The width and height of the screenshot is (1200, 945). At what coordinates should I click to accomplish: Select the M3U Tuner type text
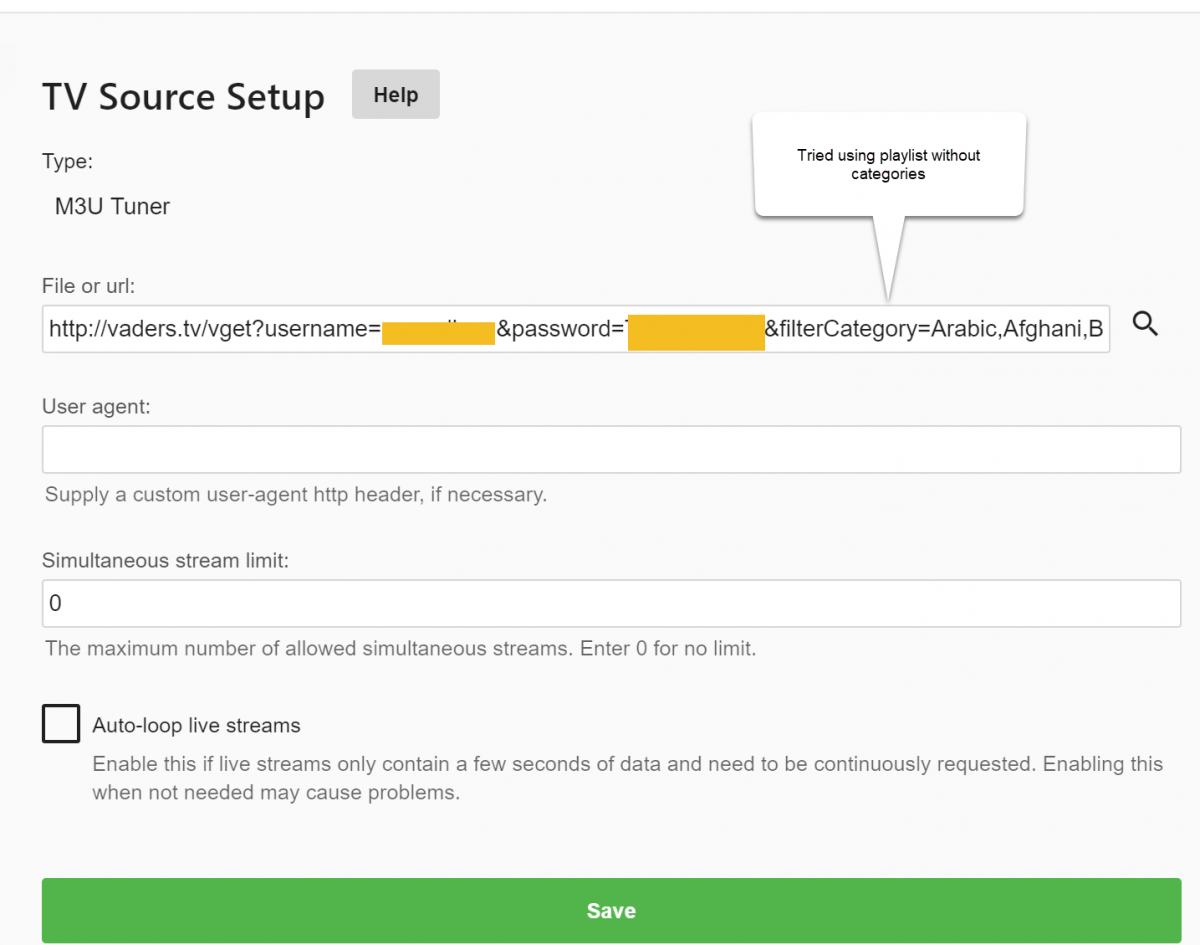(x=112, y=207)
